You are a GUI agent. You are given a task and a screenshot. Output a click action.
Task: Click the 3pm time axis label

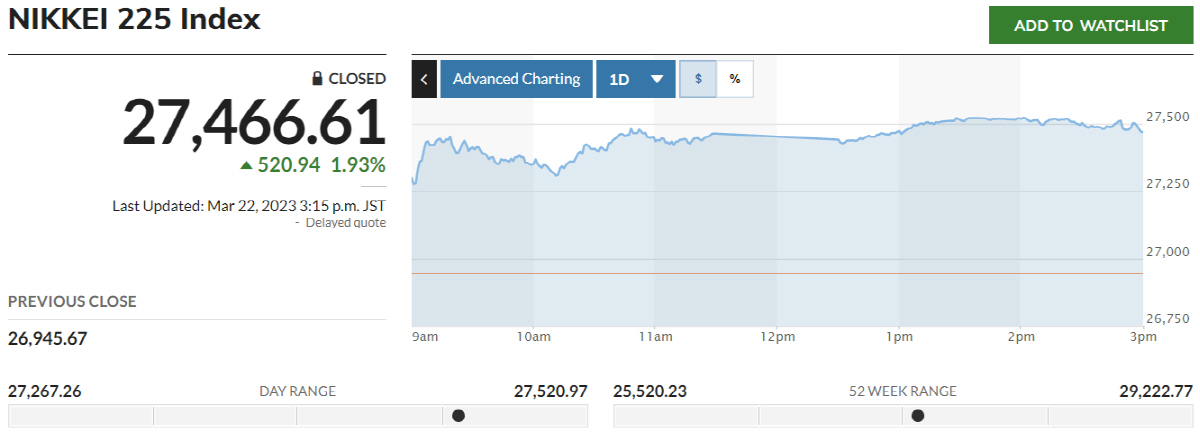point(1143,338)
